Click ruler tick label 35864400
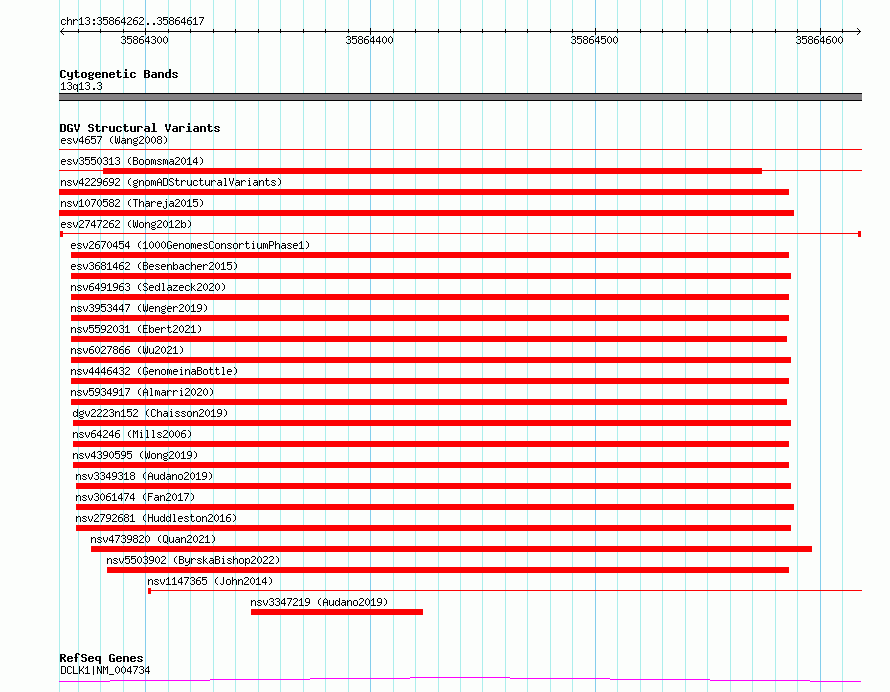 pos(369,40)
